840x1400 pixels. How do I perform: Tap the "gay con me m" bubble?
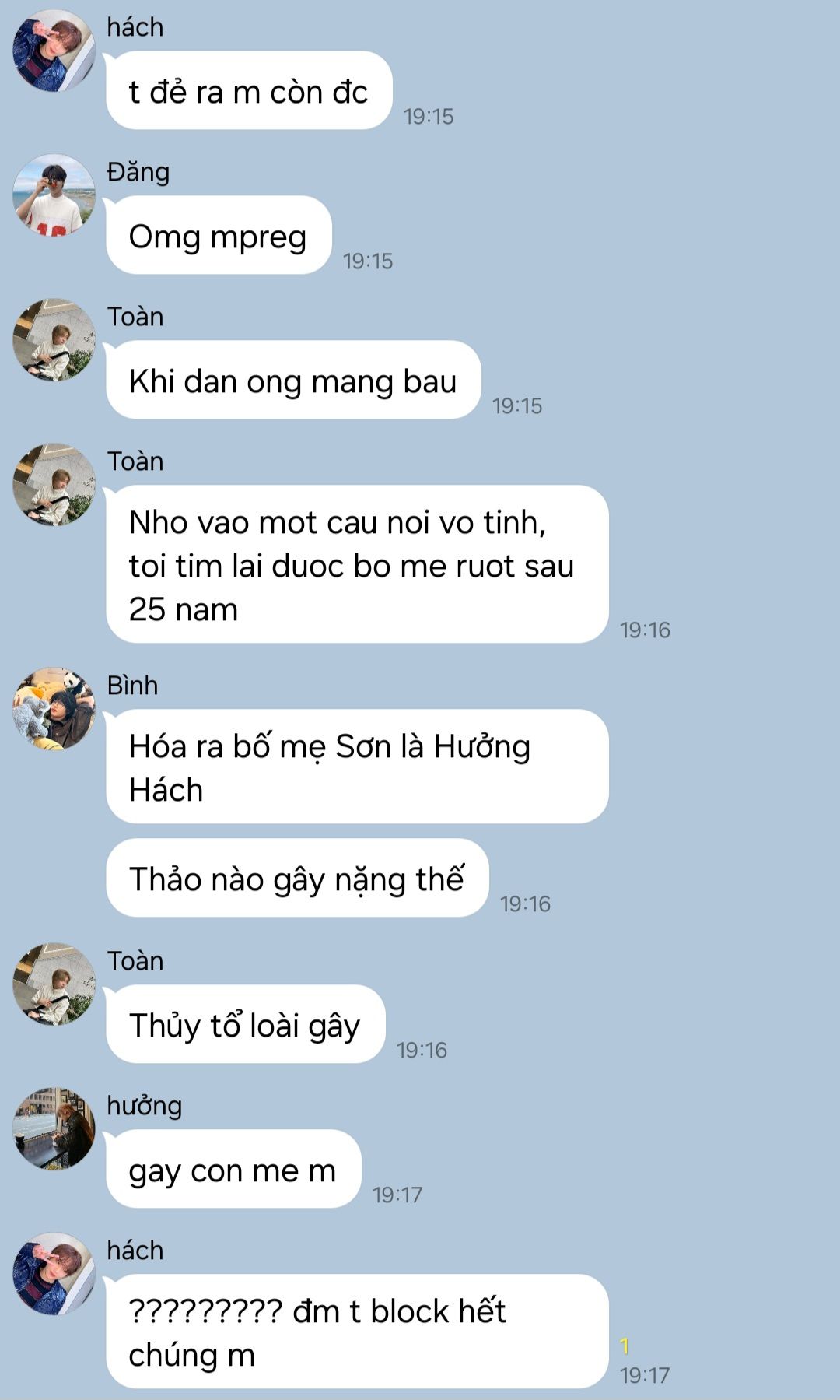233,1170
